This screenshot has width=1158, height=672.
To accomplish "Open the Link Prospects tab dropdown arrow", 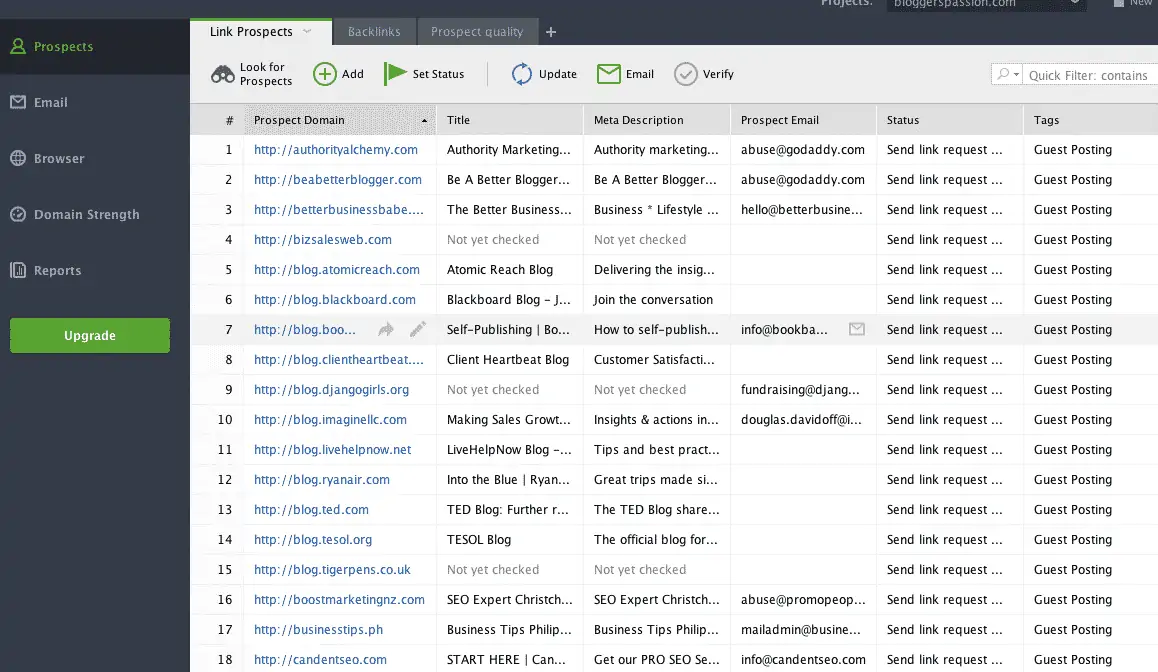I will point(308,32).
